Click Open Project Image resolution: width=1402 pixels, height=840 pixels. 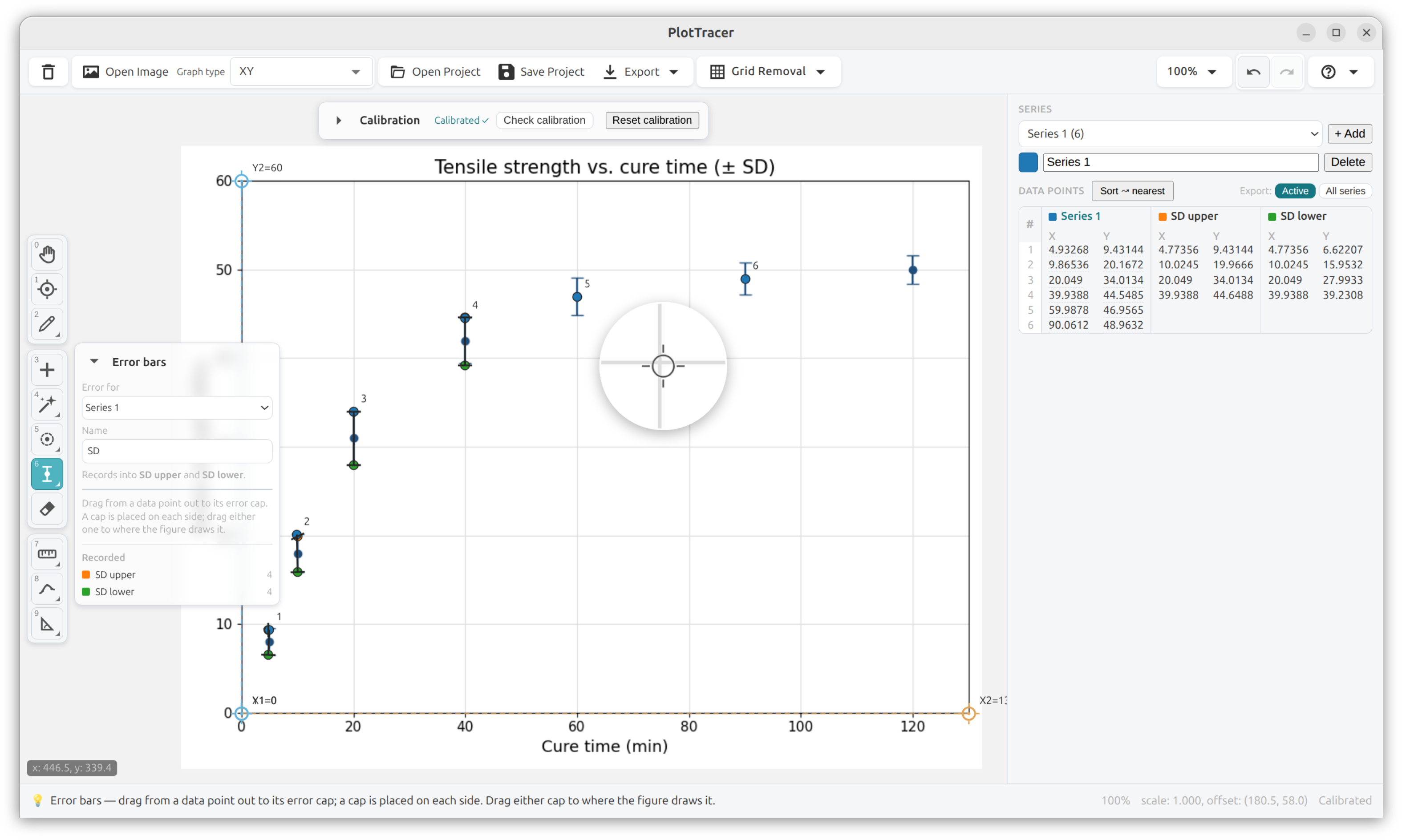(435, 72)
